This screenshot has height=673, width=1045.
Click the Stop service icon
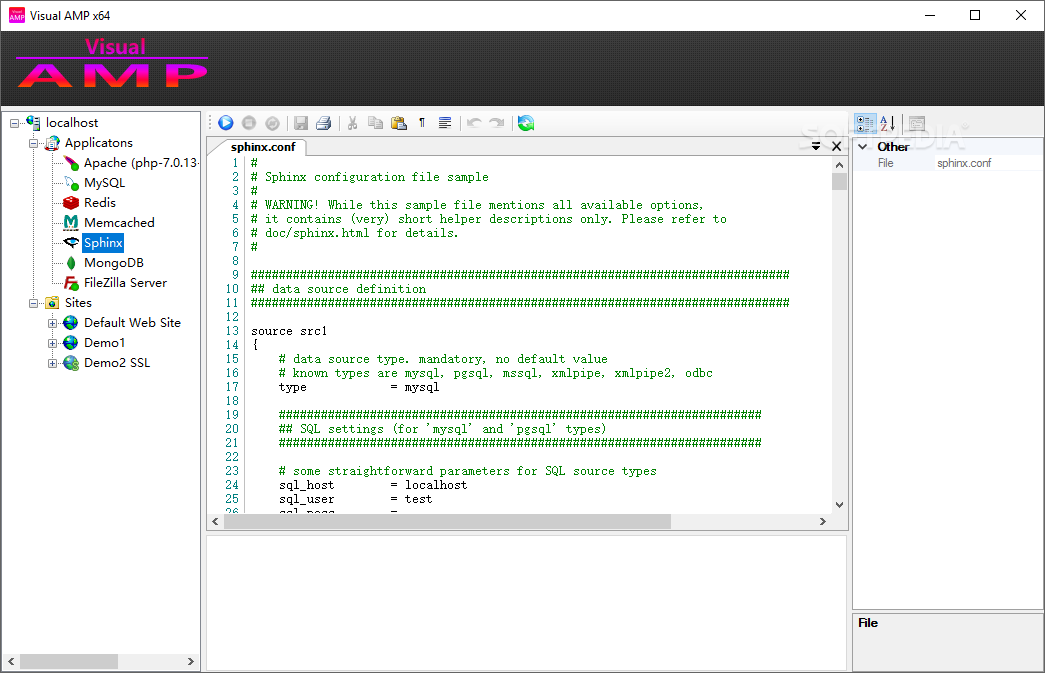[249, 123]
